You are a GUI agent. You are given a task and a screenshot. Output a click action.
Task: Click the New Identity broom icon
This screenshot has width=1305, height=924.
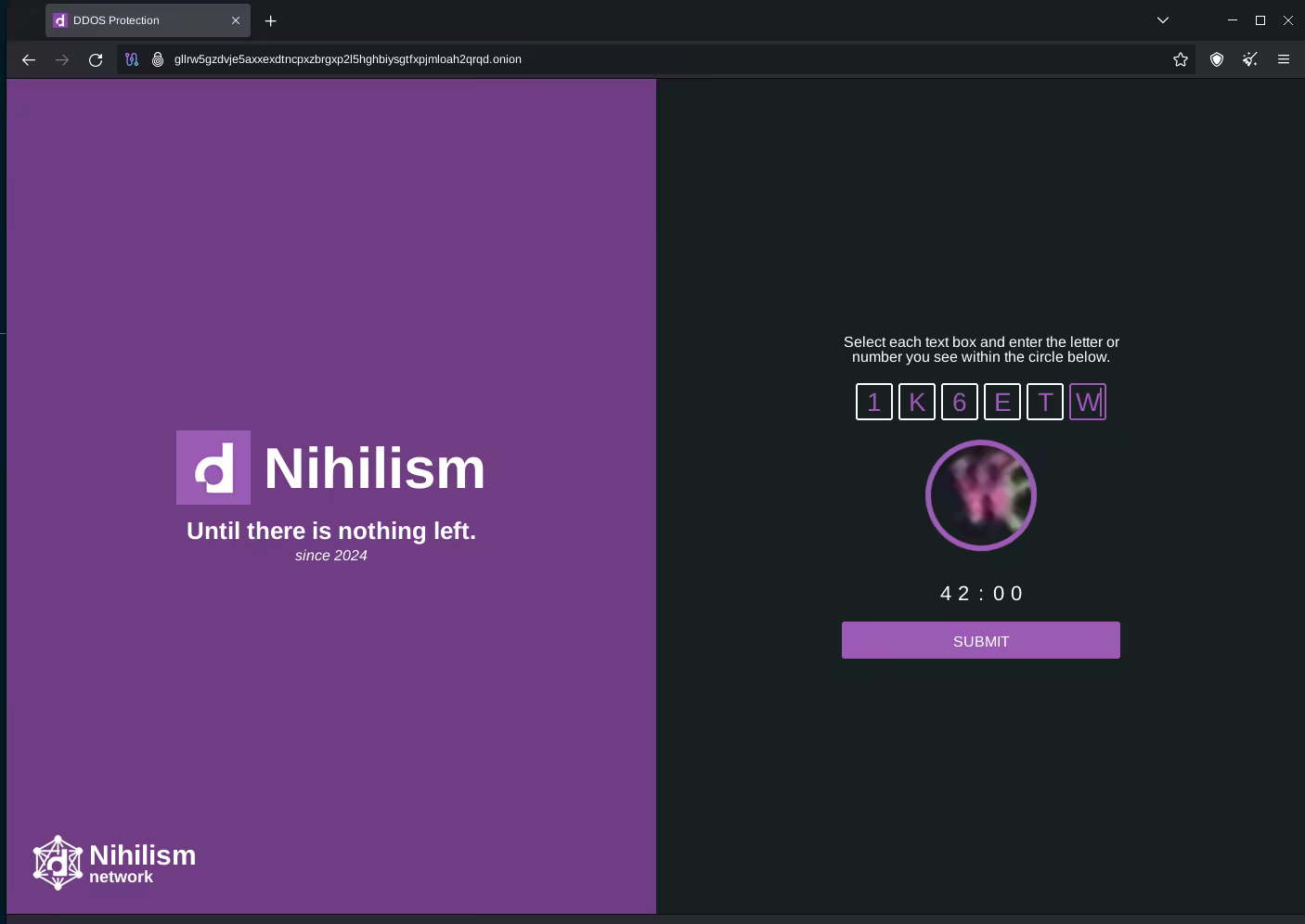point(1250,59)
